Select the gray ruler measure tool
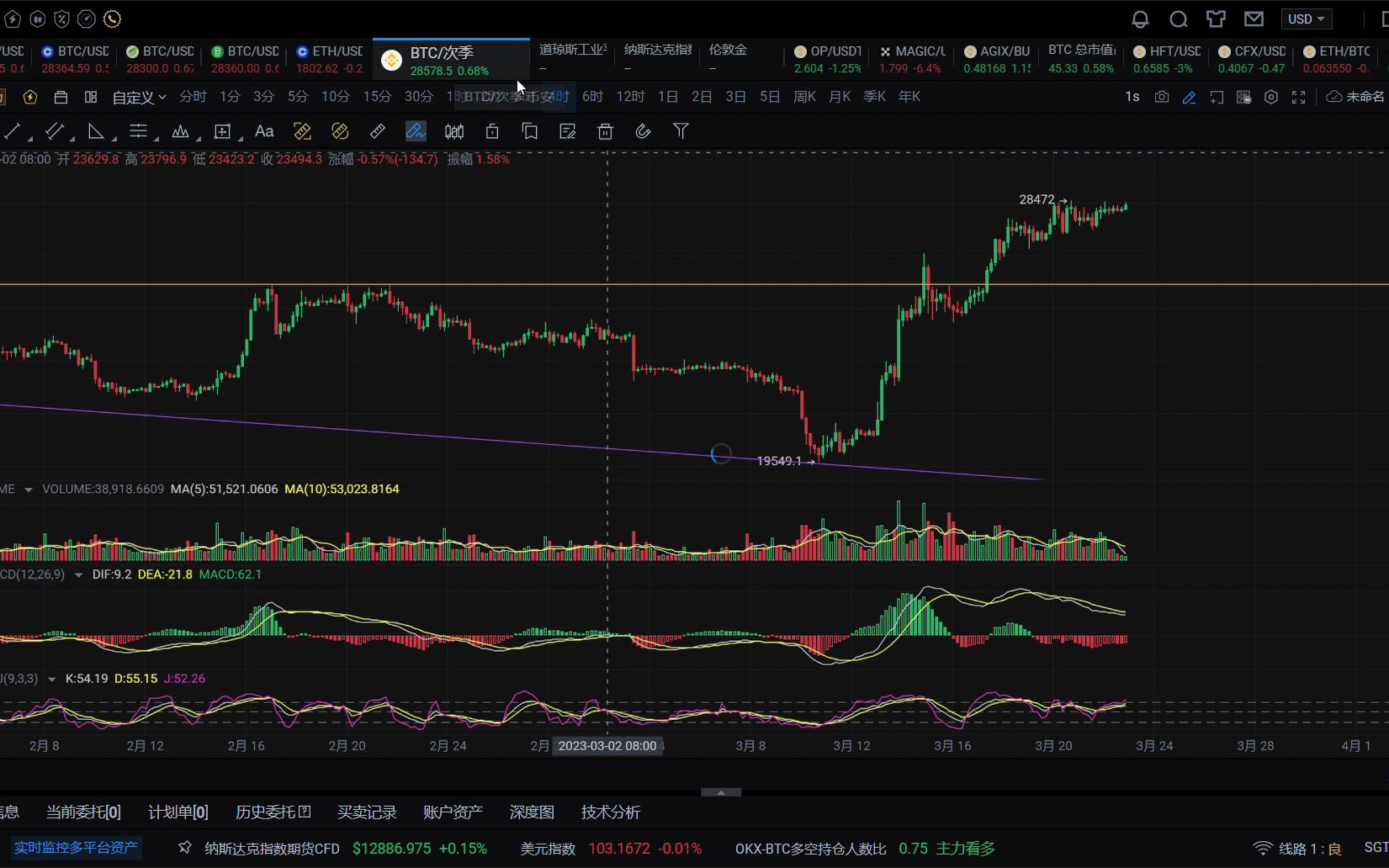Viewport: 1389px width, 868px height. tap(378, 131)
